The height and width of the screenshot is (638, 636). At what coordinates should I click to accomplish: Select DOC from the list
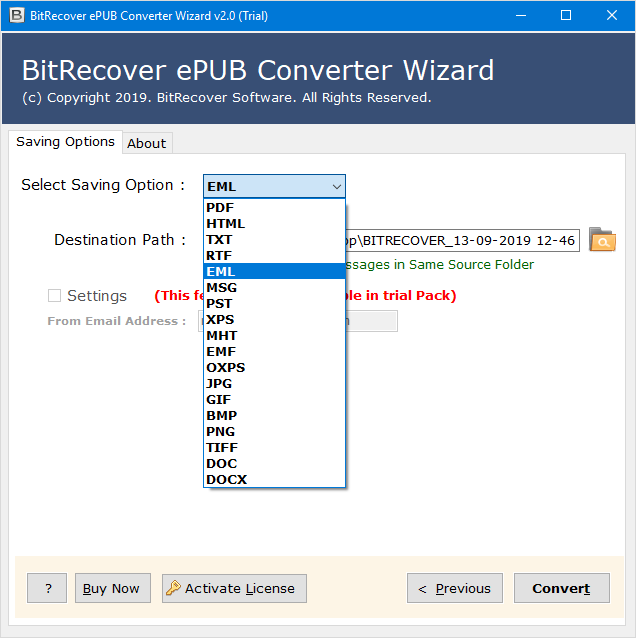coord(274,463)
